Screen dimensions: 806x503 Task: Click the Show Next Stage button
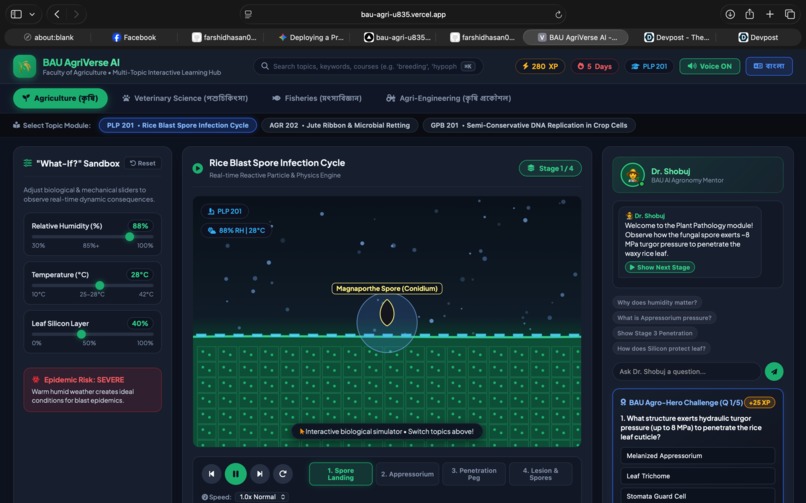click(x=660, y=267)
